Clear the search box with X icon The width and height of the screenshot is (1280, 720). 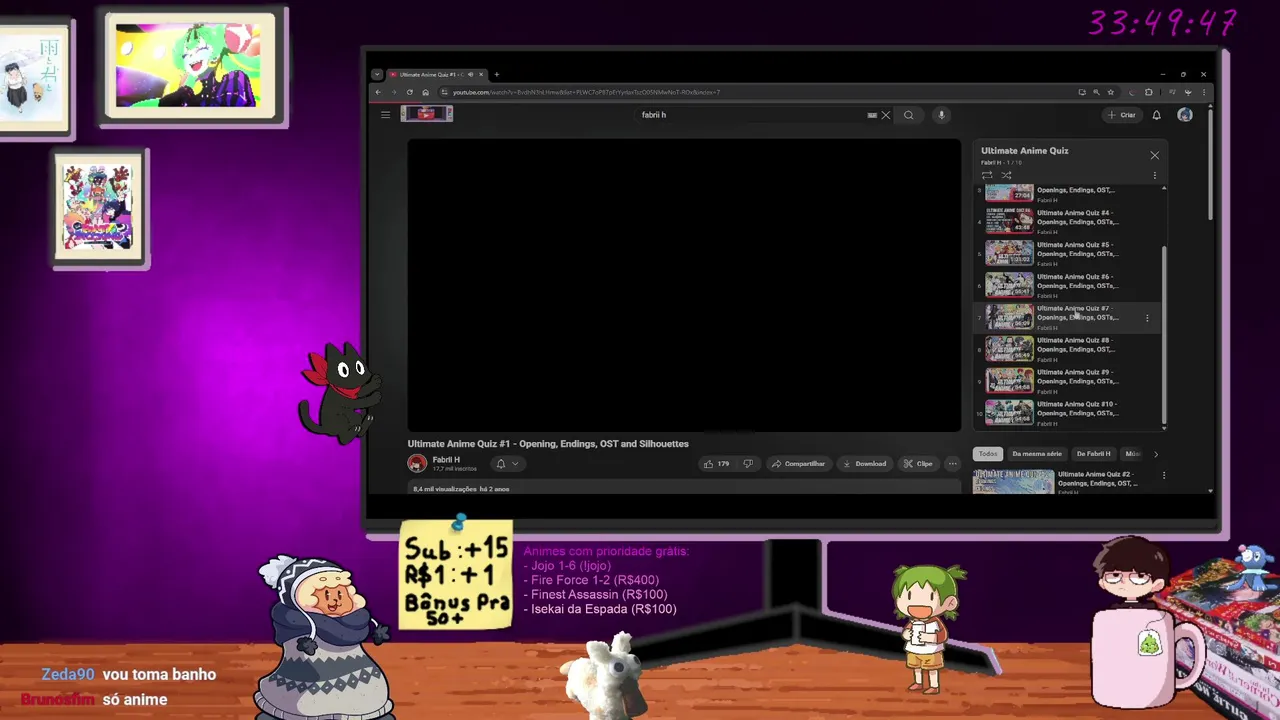click(886, 115)
